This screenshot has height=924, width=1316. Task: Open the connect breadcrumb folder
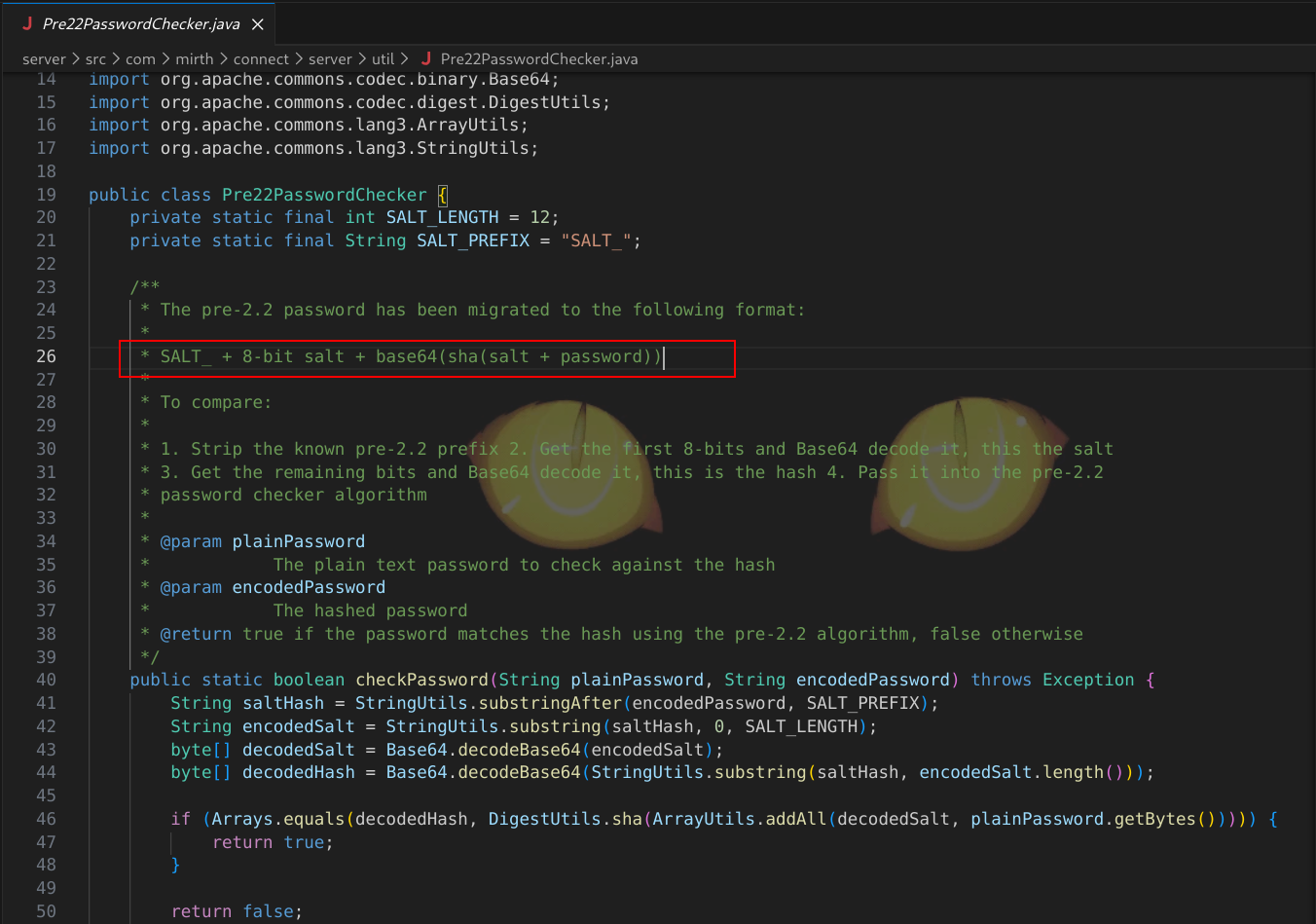click(x=261, y=59)
